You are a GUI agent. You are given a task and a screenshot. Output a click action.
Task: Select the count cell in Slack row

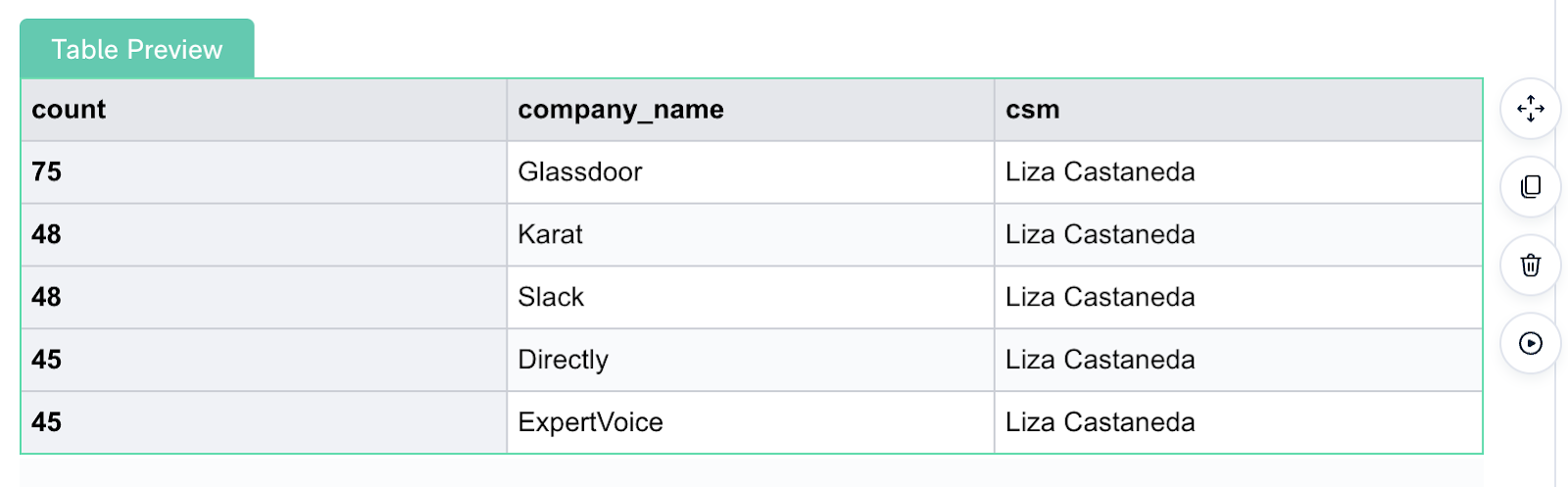pyautogui.click(x=264, y=298)
